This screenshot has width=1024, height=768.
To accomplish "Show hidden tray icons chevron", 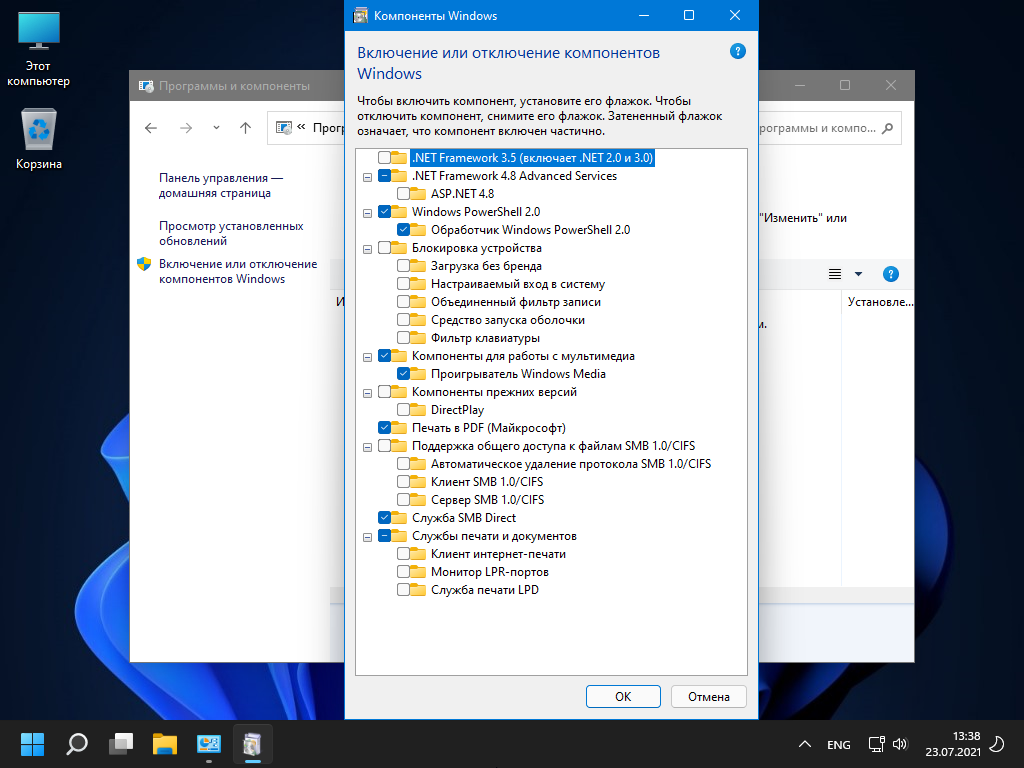I will point(804,745).
